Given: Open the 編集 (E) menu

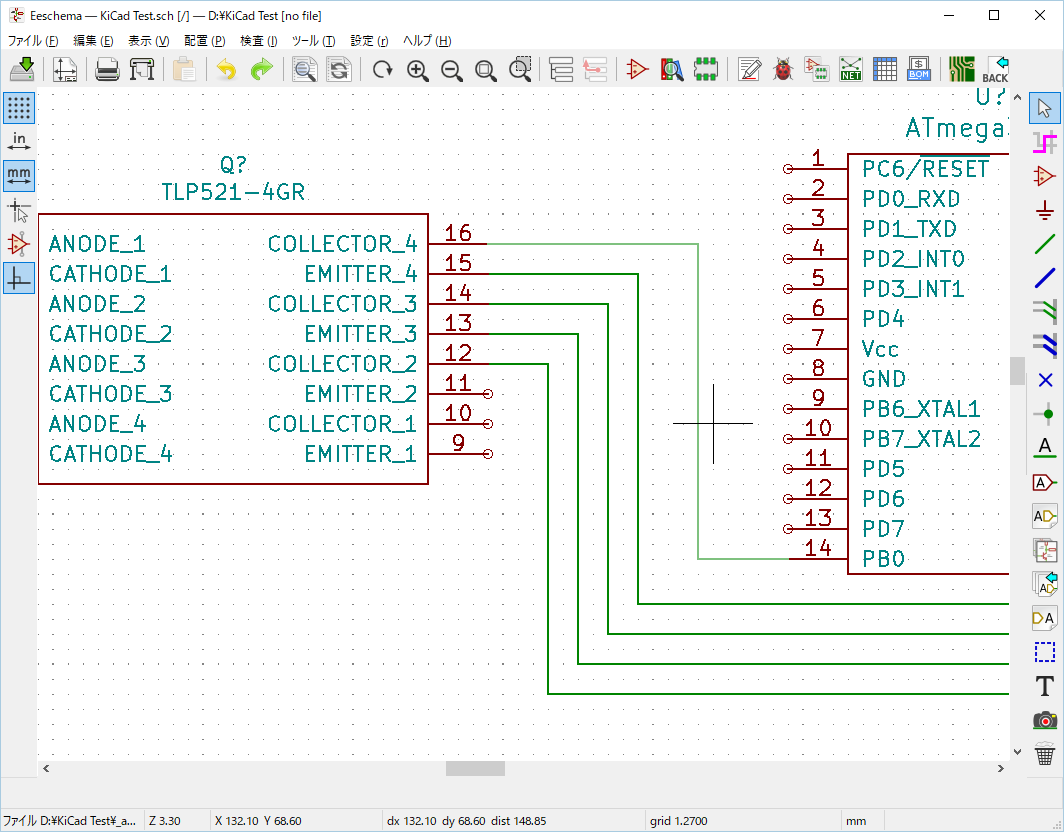Looking at the screenshot, I should pos(93,41).
